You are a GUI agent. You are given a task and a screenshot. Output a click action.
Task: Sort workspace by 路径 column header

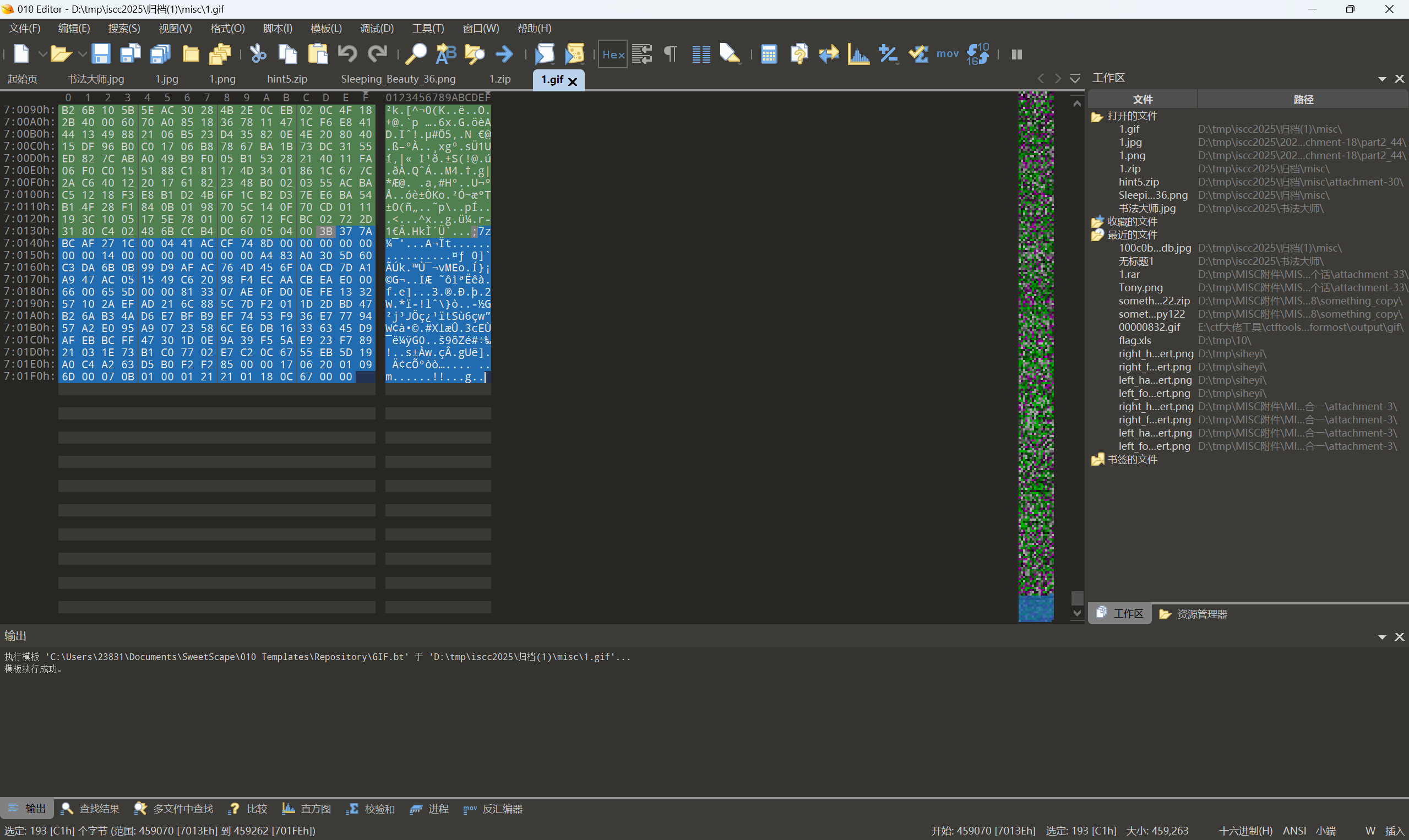[x=1303, y=100]
